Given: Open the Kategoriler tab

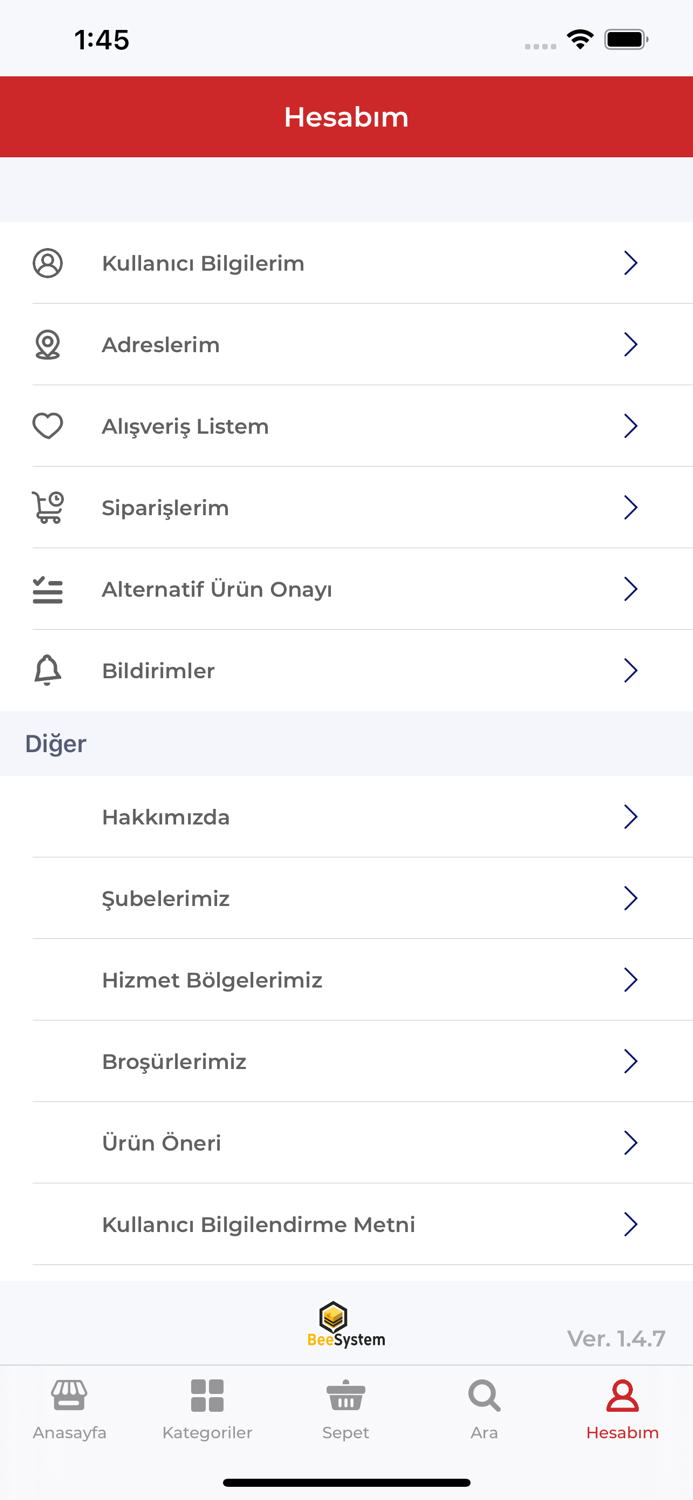Looking at the screenshot, I should coord(207,1410).
